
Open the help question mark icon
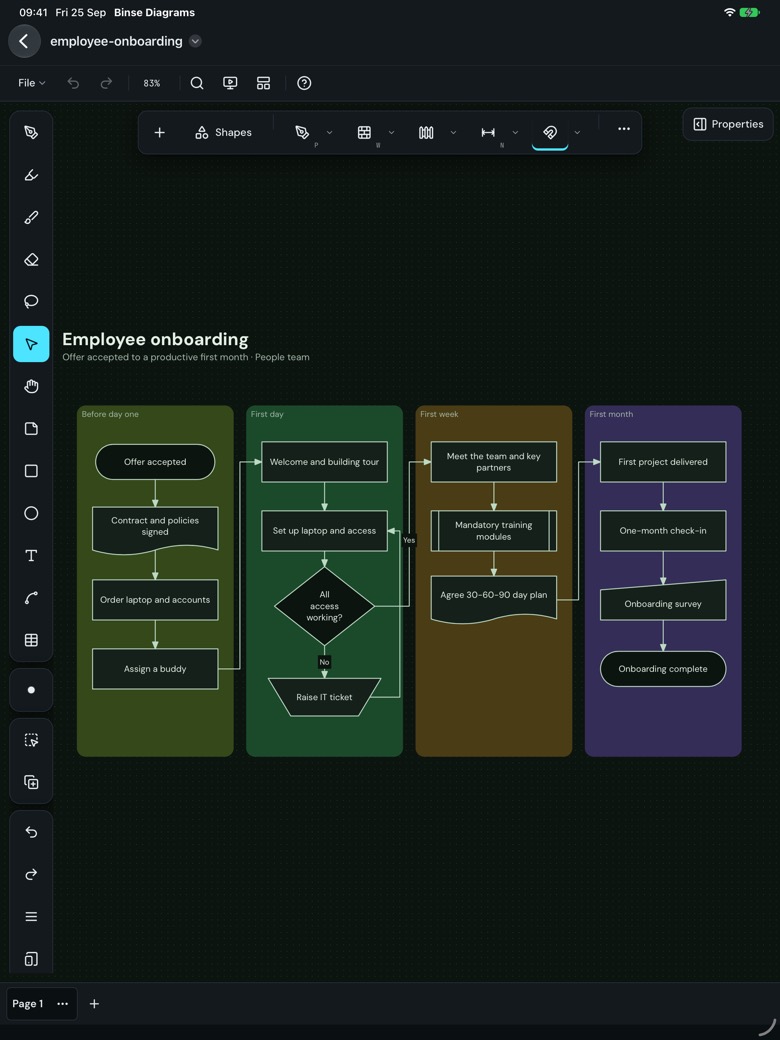click(x=304, y=83)
